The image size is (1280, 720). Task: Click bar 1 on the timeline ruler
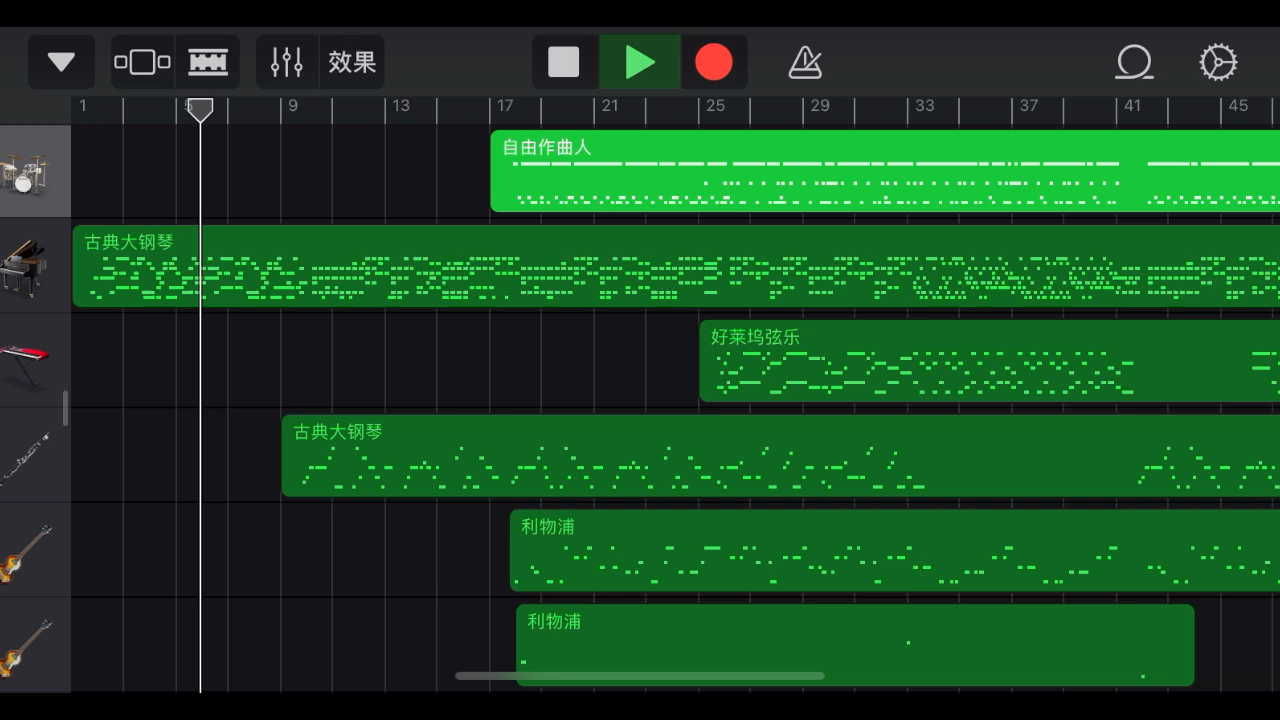(x=83, y=106)
